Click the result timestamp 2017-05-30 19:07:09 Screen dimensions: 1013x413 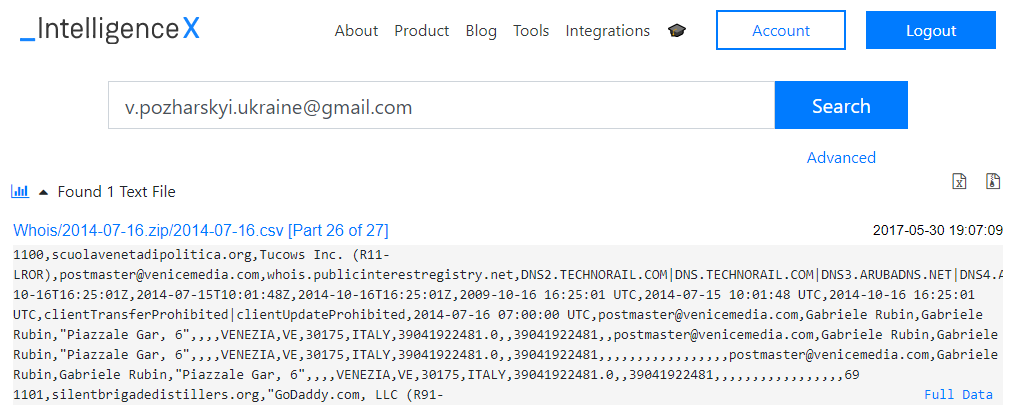click(937, 230)
